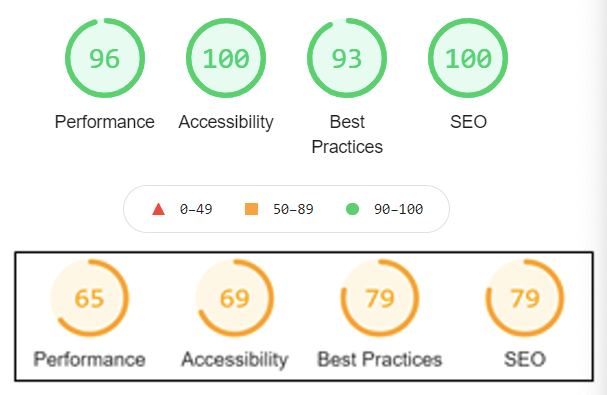This screenshot has height=395, width=607.
Task: Open the Best Practices gauge showing 93
Action: pyautogui.click(x=347, y=58)
